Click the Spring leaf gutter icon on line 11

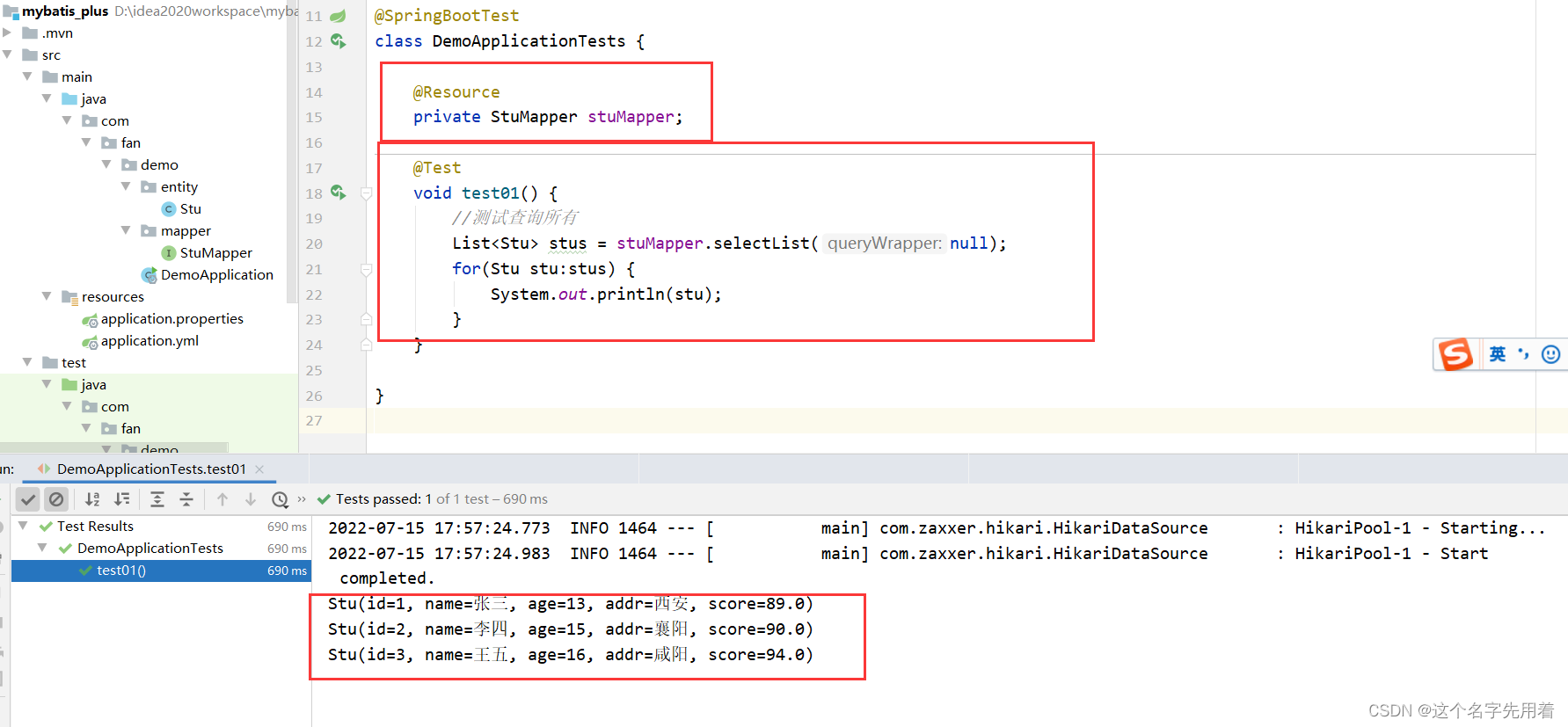coord(338,16)
